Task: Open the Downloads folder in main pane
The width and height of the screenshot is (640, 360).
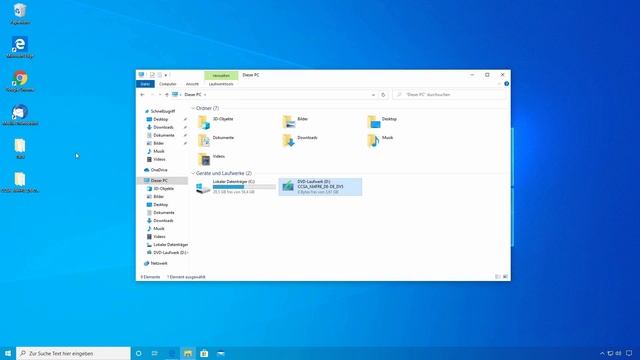Action: (289, 140)
